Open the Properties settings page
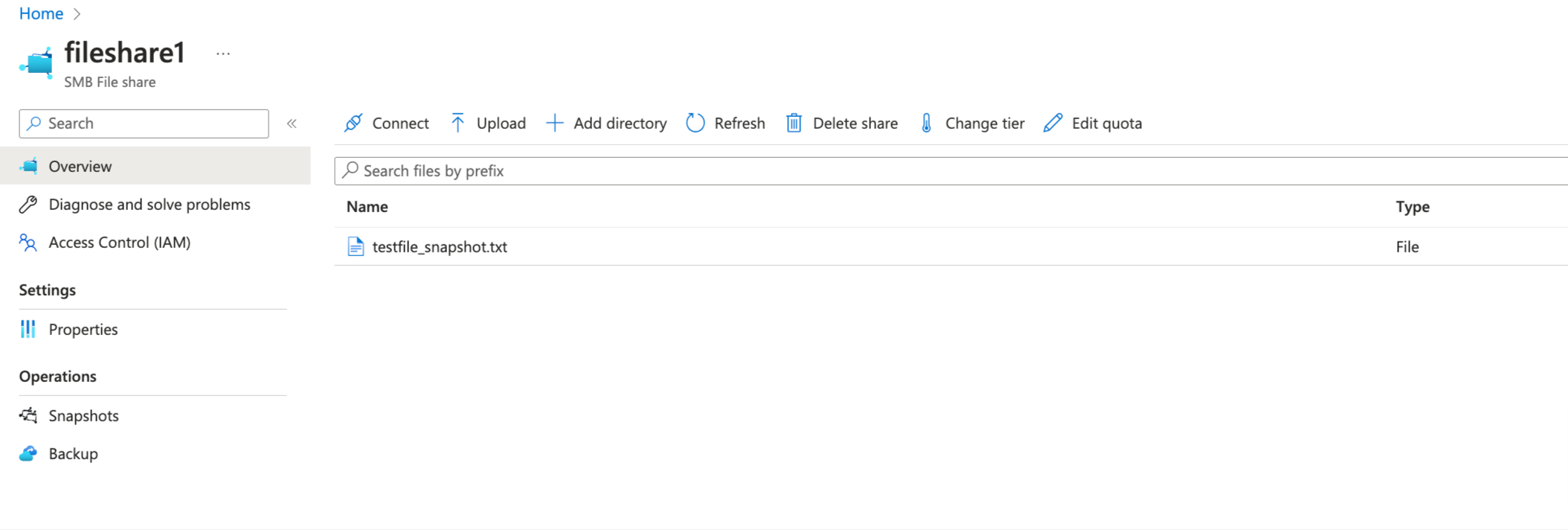Image resolution: width=1568 pixels, height=530 pixels. (155, 329)
